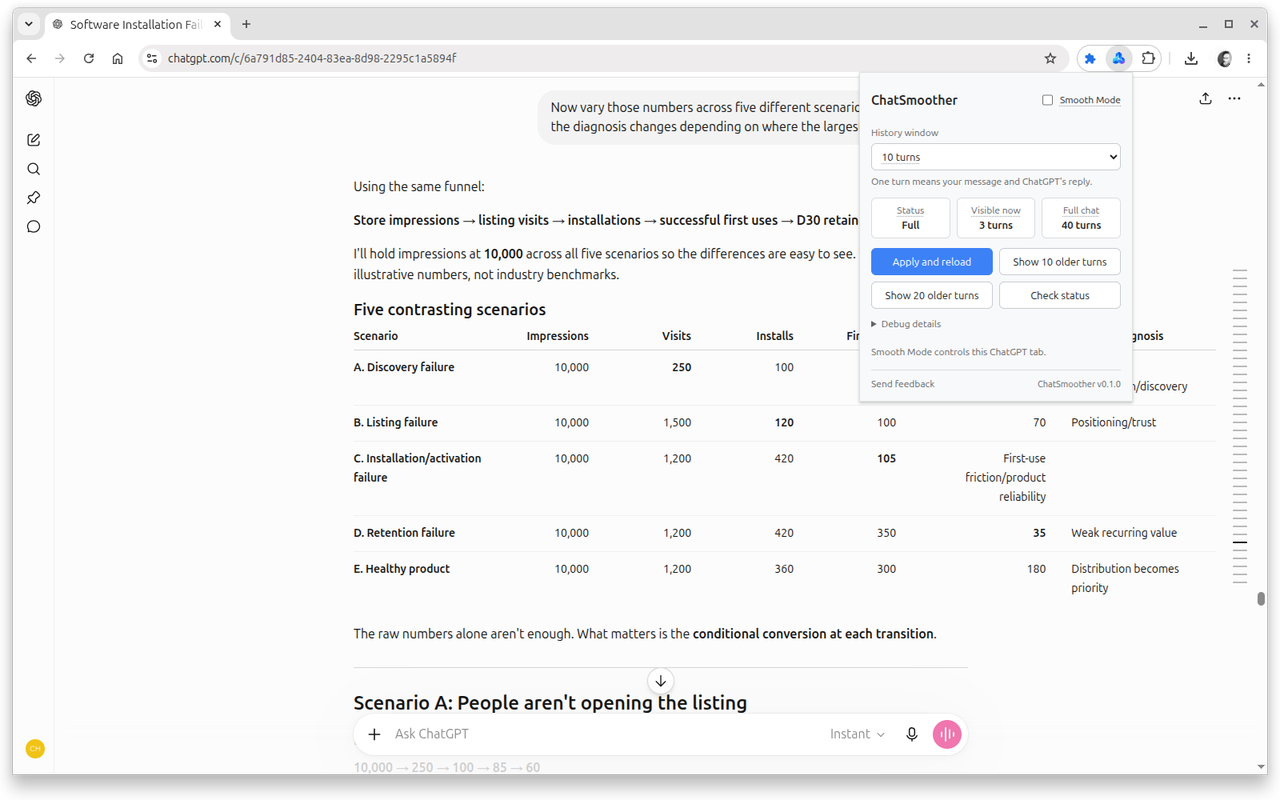This screenshot has width=1280, height=800.
Task: Launch voice mode pink button
Action: (x=947, y=734)
